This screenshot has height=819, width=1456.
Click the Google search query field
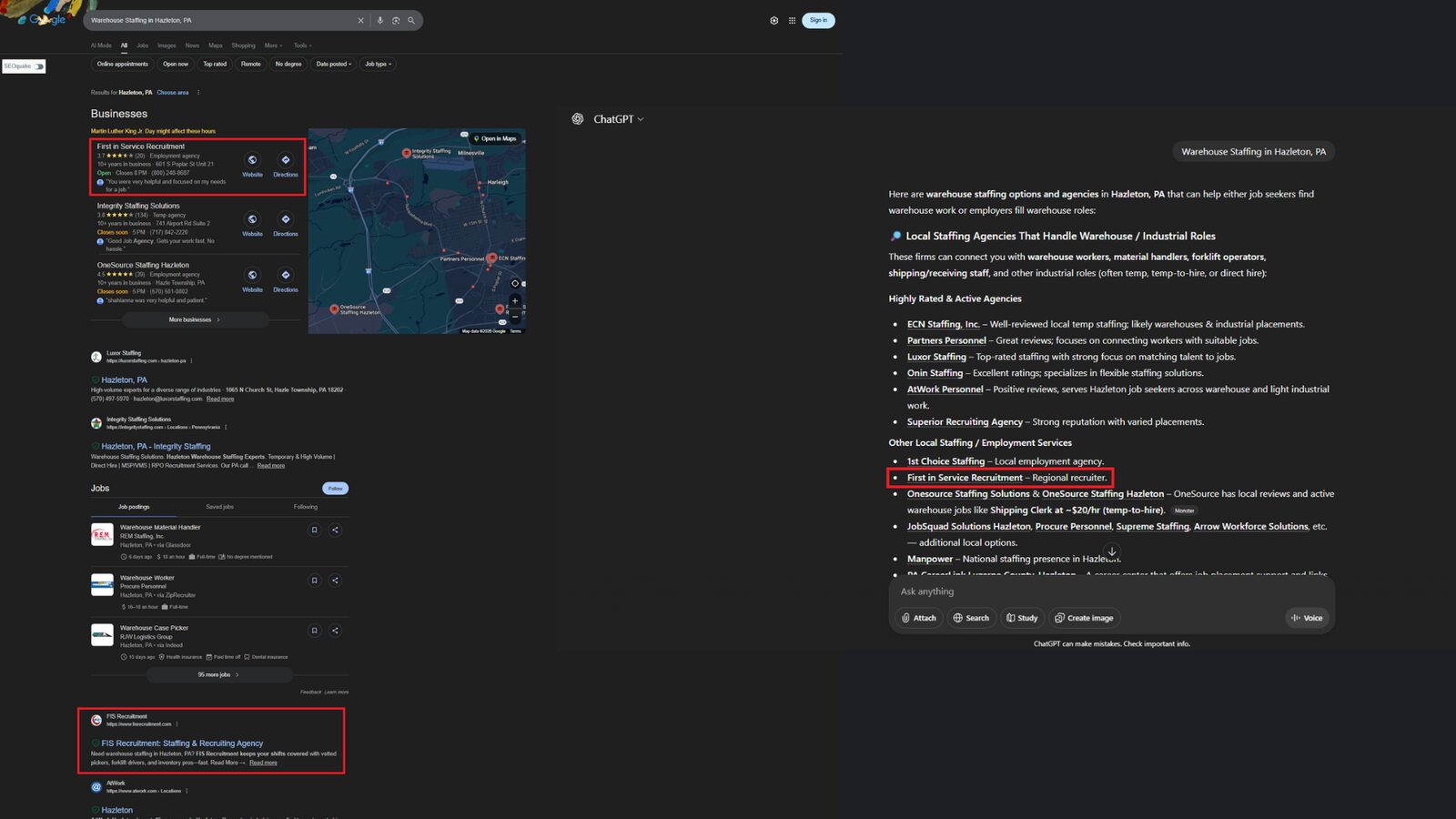click(220, 20)
